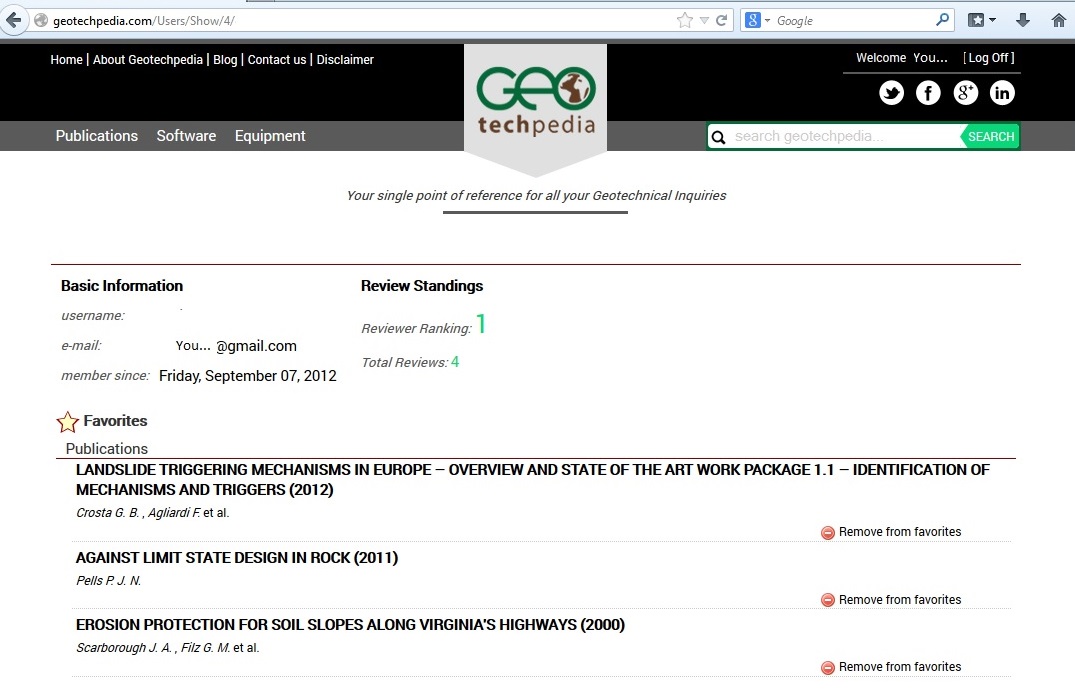Click the site tagline about Geotechnical Inquiries
Image resolution: width=1075 pixels, height=692 pixels.
(536, 195)
